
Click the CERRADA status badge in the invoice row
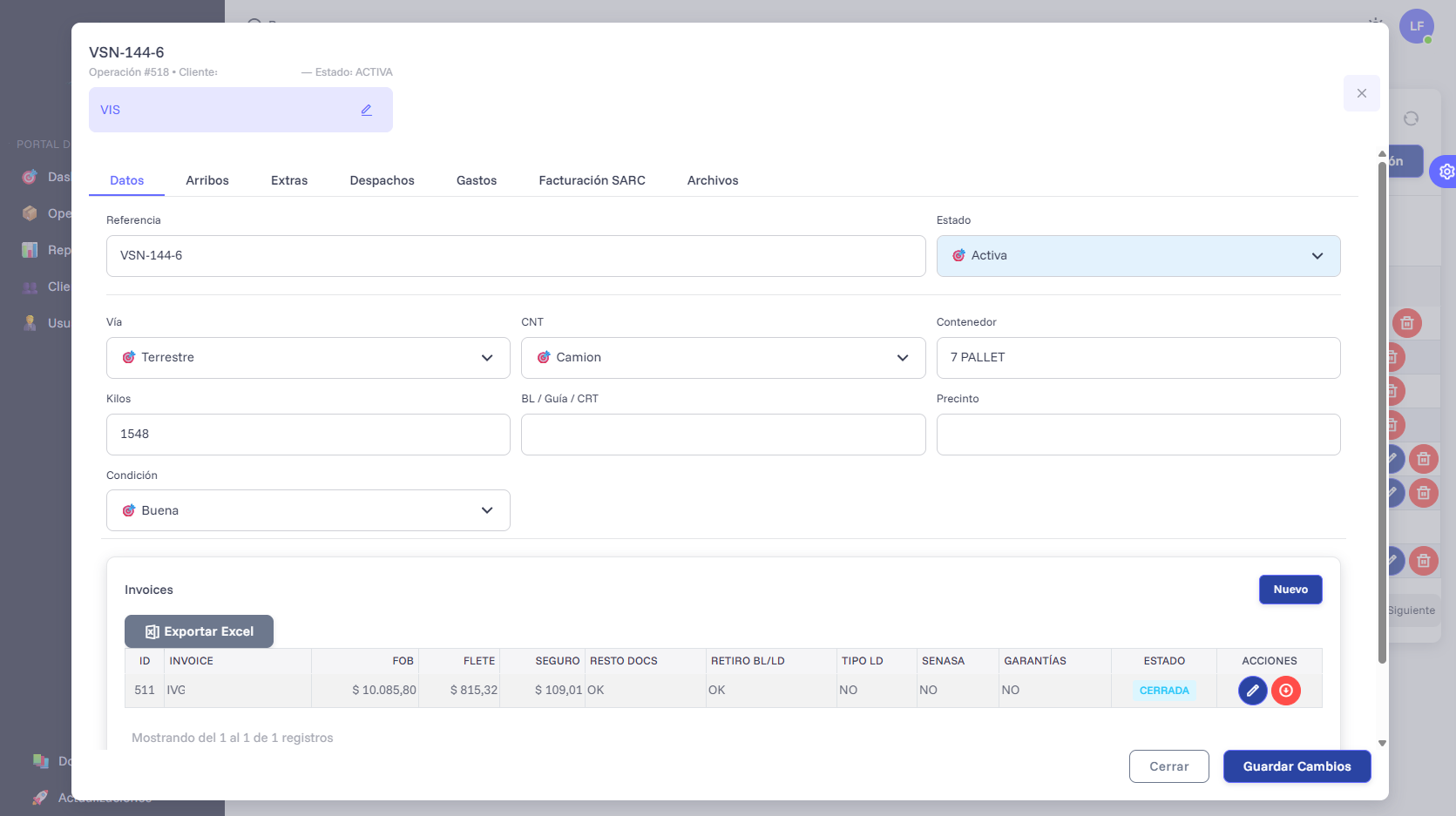(x=1164, y=691)
